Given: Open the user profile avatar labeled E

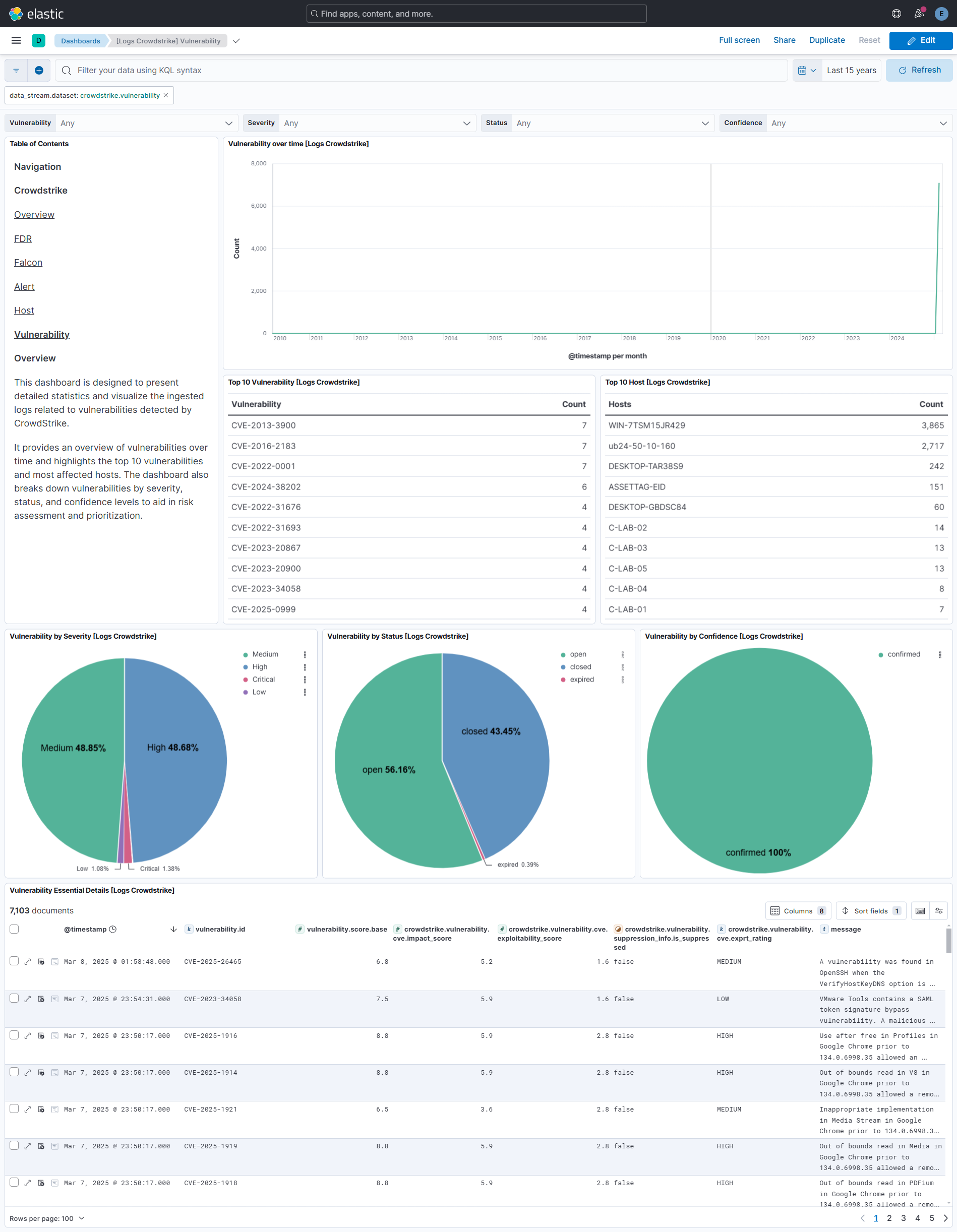Looking at the screenshot, I should (941, 14).
